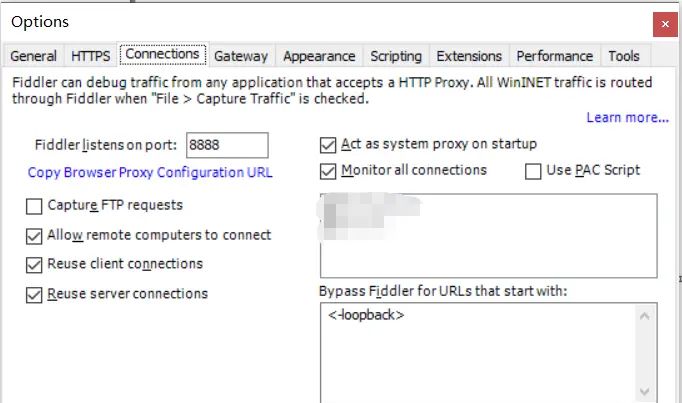Disable Reuse server connections option
Viewport: 682px width, 403px height.
coord(35,295)
